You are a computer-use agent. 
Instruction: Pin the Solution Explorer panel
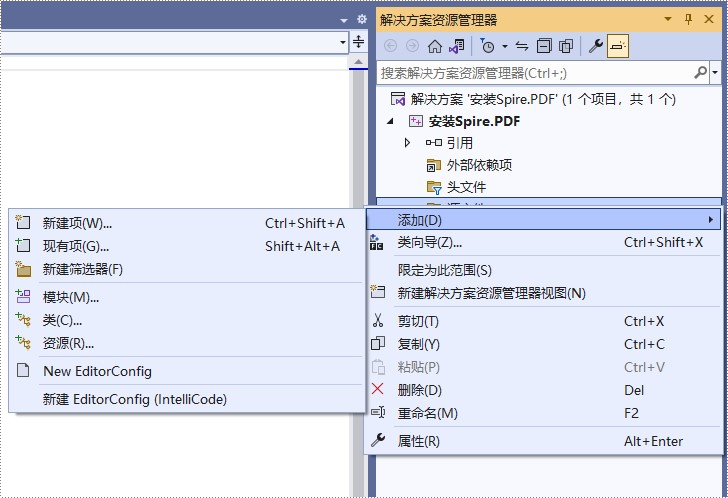coord(689,19)
